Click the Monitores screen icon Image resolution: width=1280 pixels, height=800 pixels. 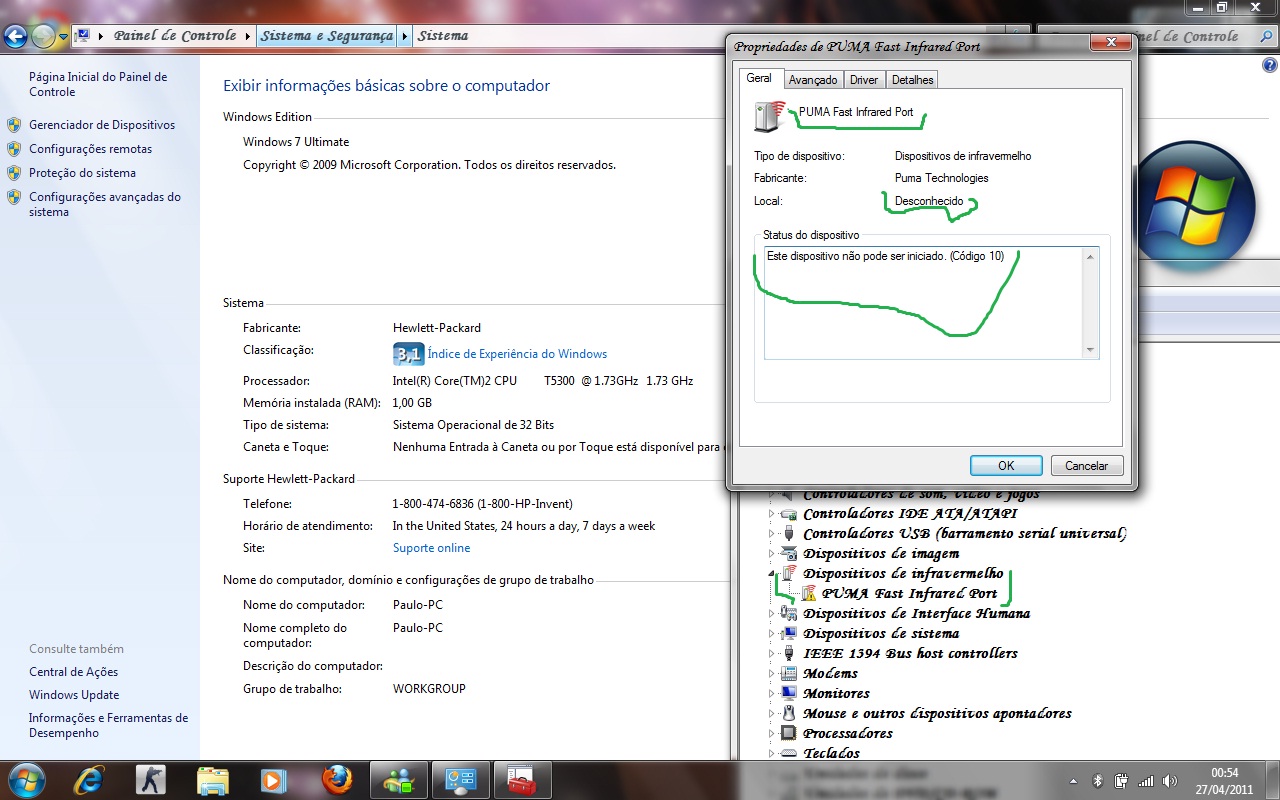point(789,694)
